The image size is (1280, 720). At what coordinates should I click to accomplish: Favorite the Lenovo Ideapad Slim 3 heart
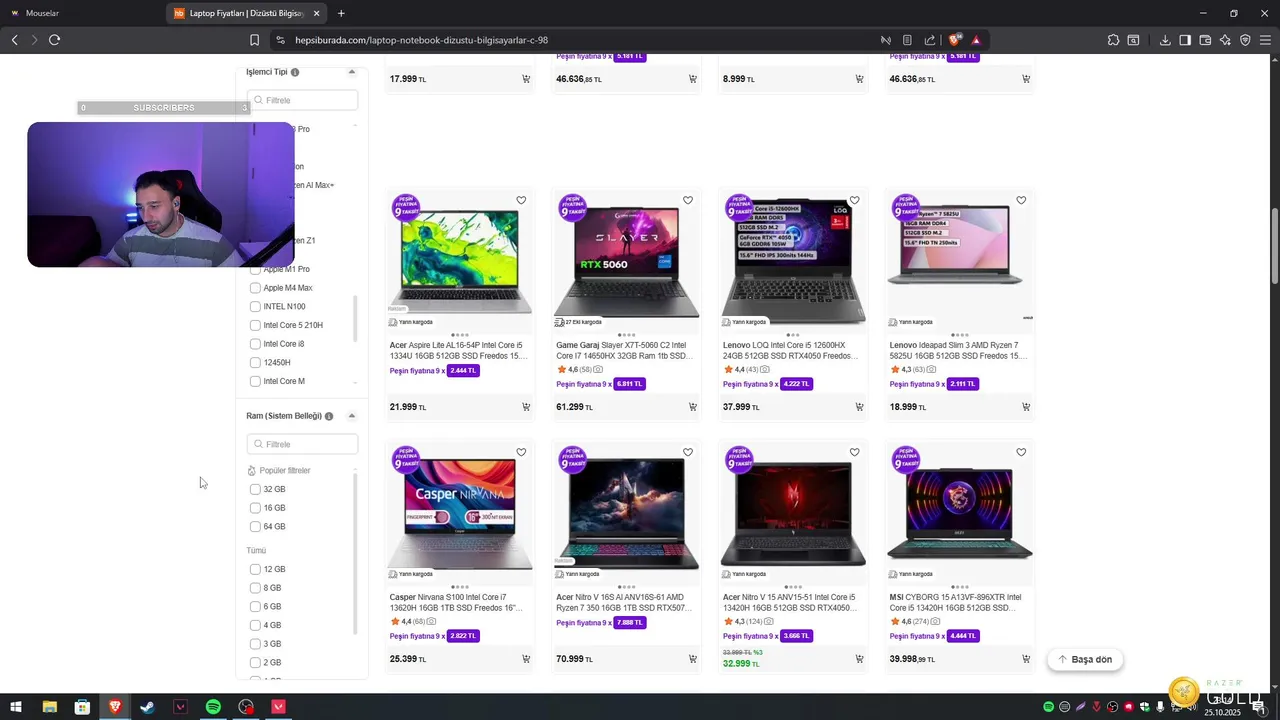coord(1021,201)
